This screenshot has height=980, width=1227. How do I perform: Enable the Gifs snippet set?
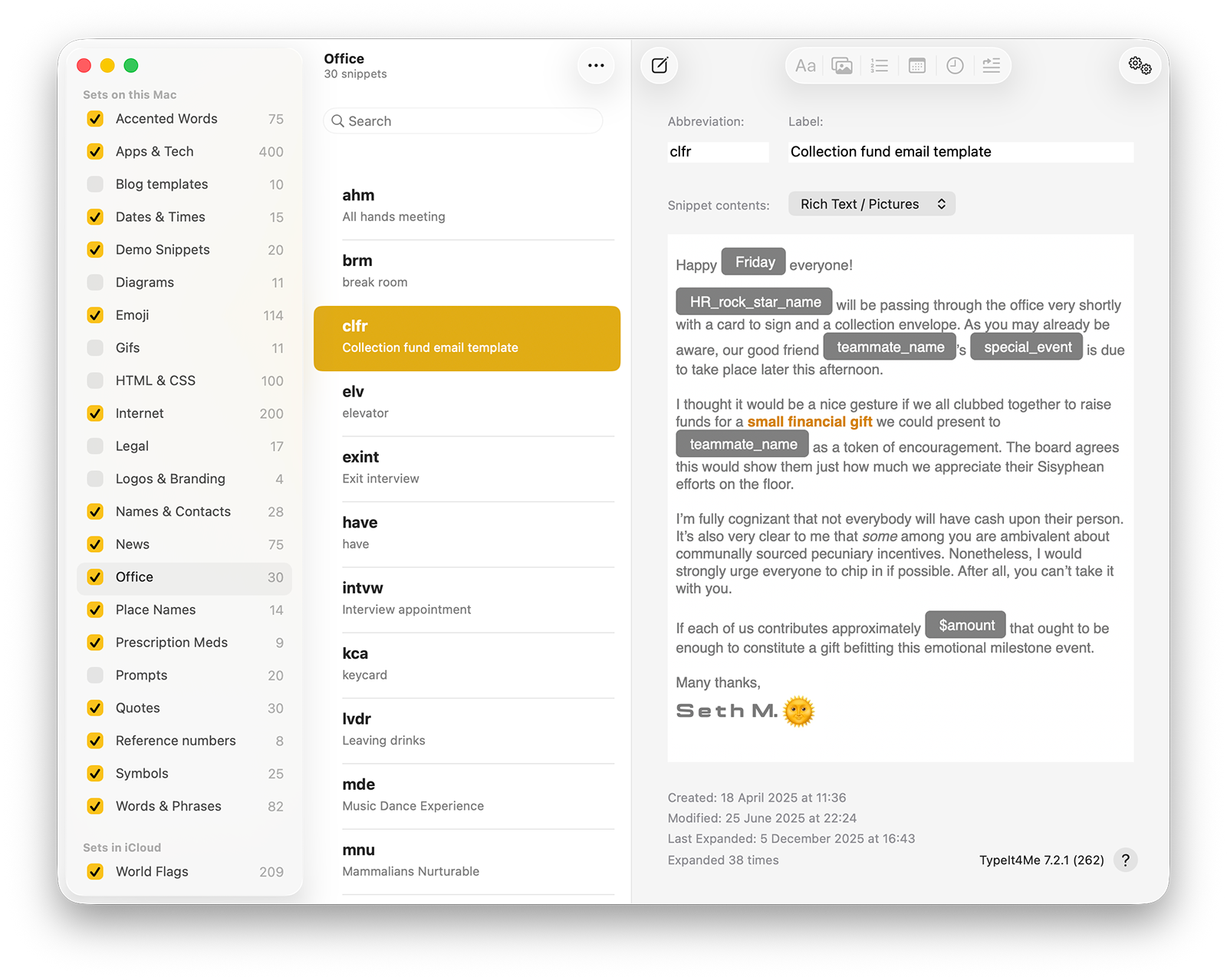point(95,347)
